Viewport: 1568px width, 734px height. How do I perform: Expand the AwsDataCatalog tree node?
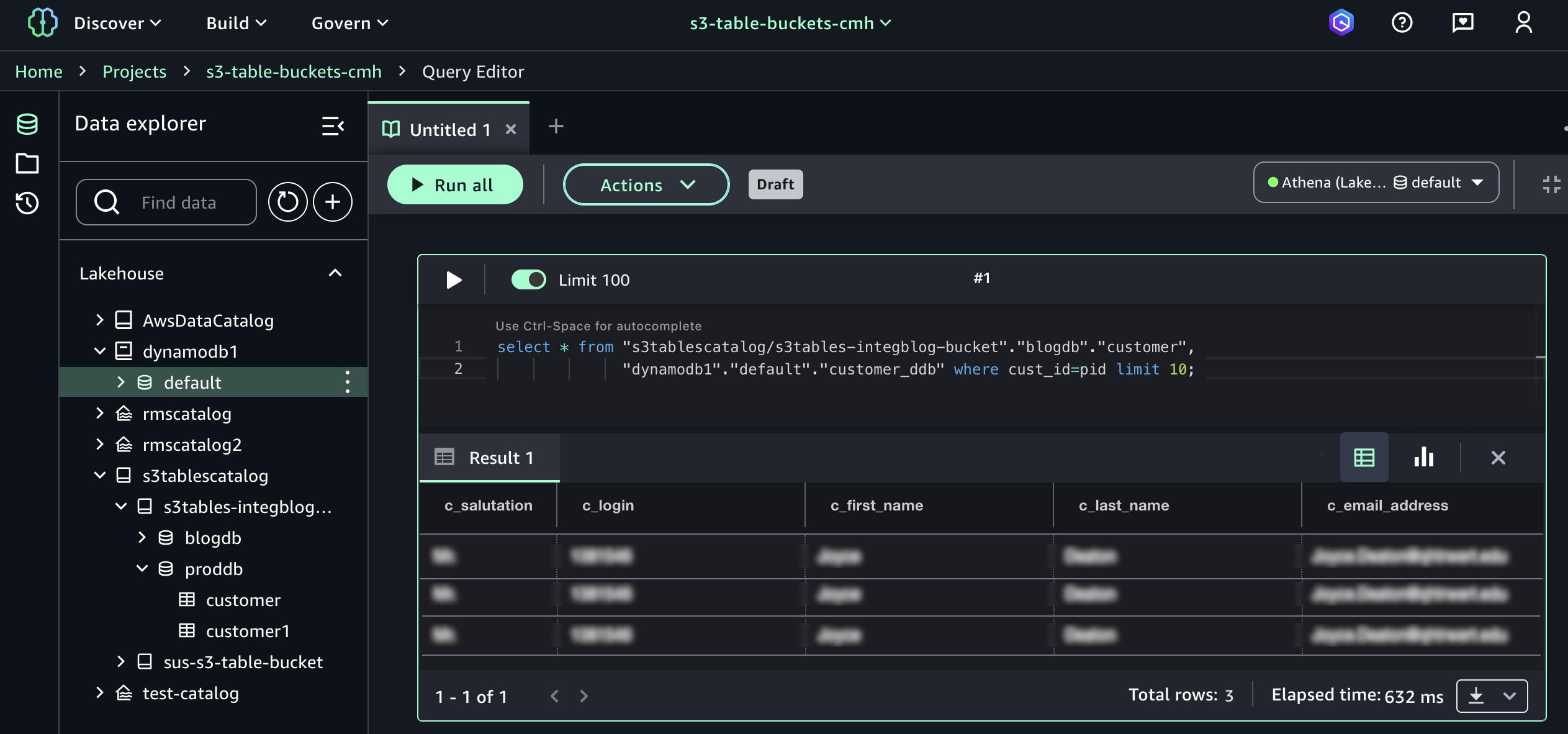100,320
